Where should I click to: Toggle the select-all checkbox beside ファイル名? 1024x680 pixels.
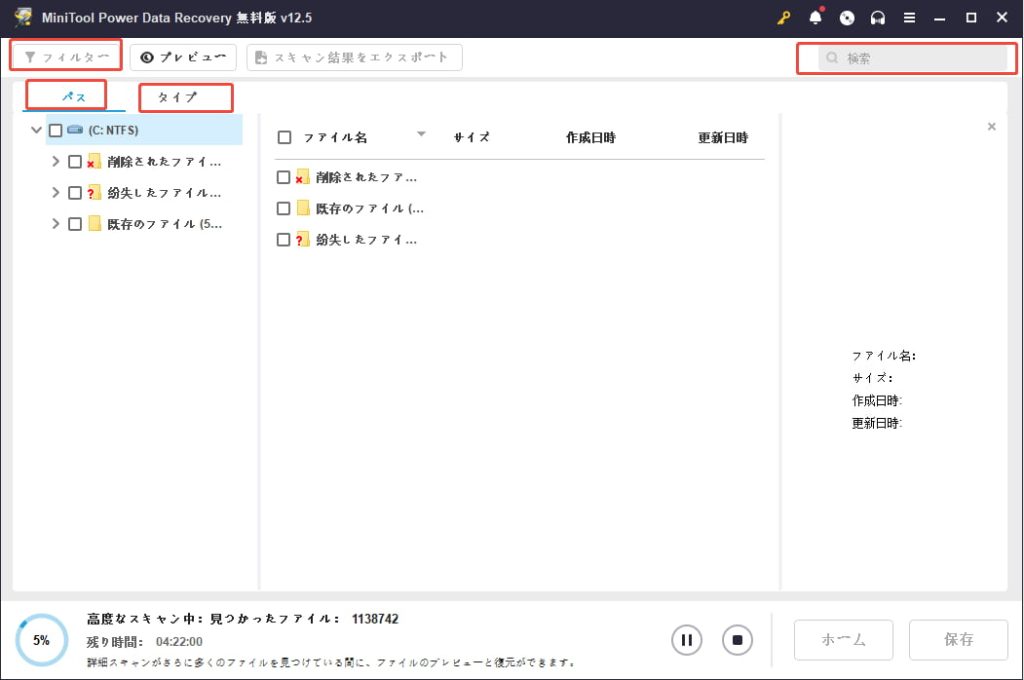[x=284, y=137]
